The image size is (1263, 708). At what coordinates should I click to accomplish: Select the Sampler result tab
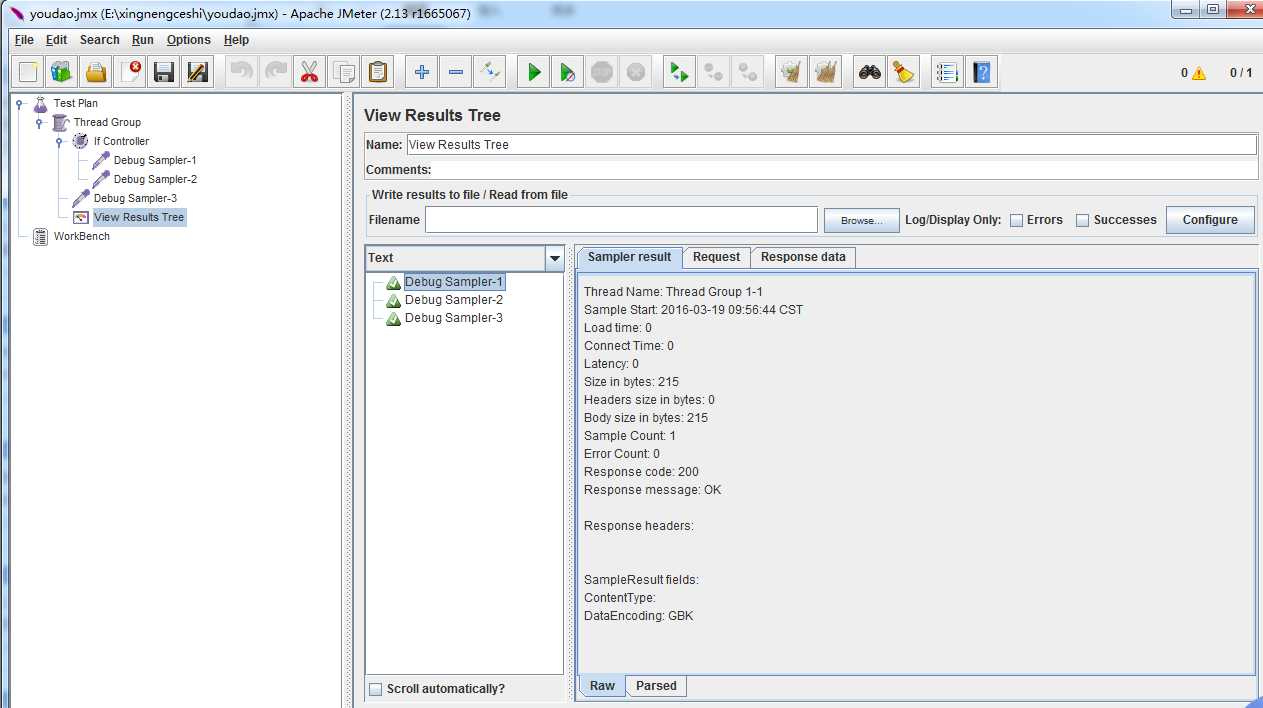[629, 257]
